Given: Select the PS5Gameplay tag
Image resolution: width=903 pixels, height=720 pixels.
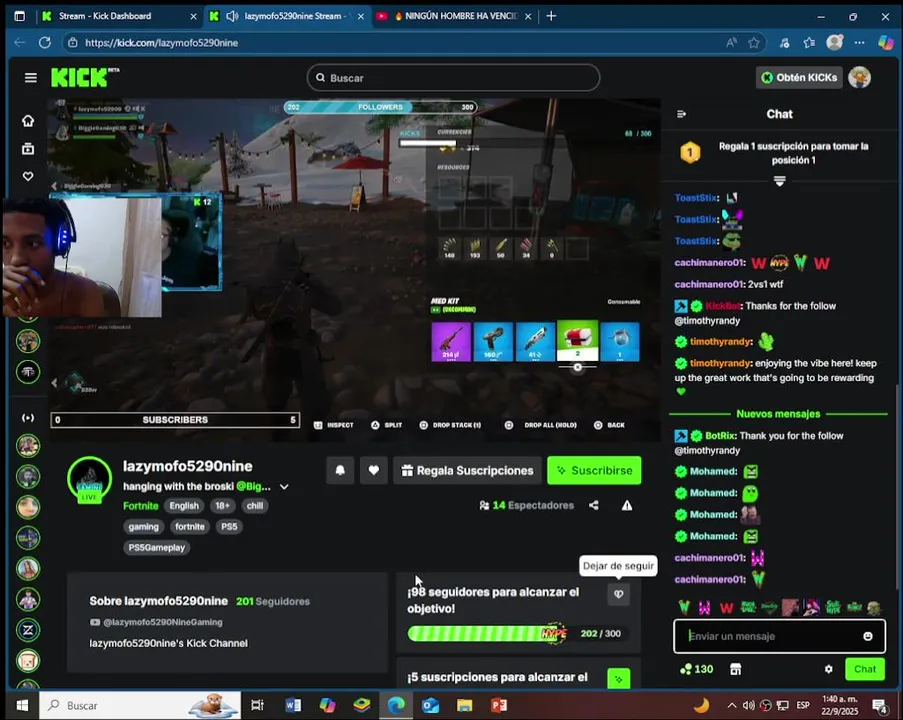Looking at the screenshot, I should click(157, 548).
